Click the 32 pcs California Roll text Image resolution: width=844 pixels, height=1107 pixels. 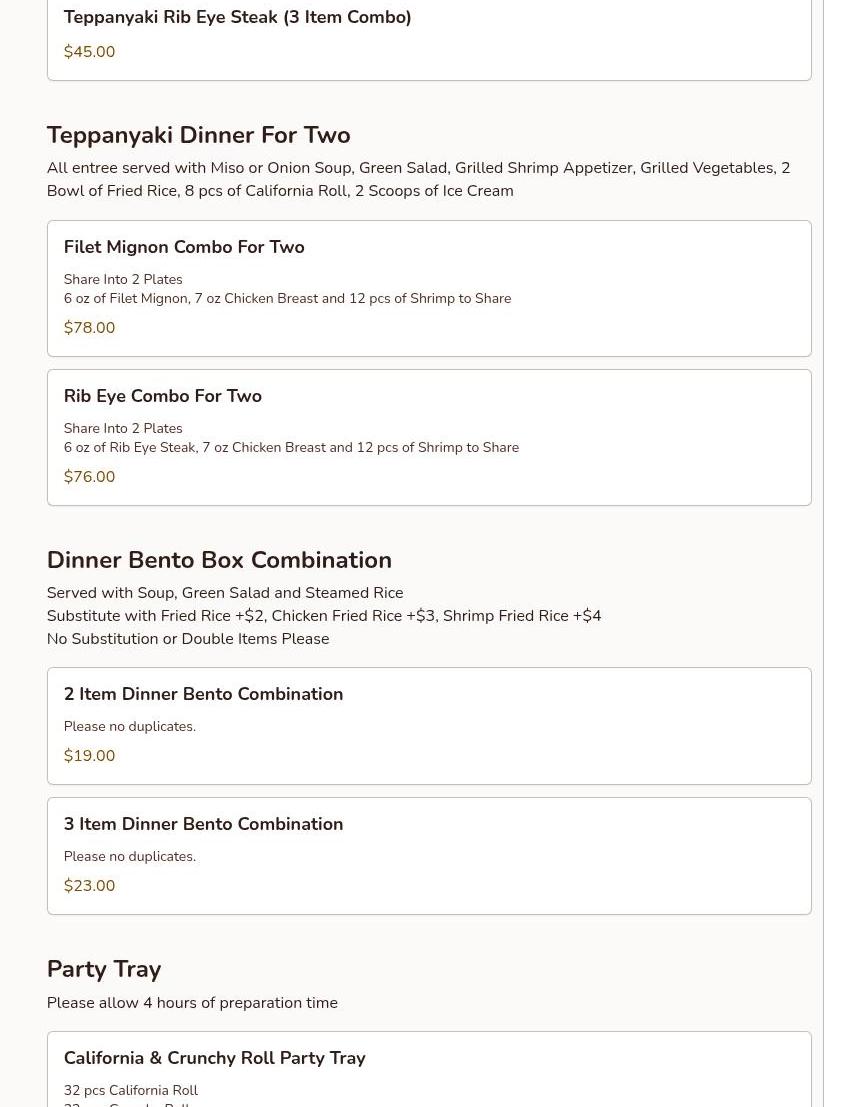tap(130, 1090)
